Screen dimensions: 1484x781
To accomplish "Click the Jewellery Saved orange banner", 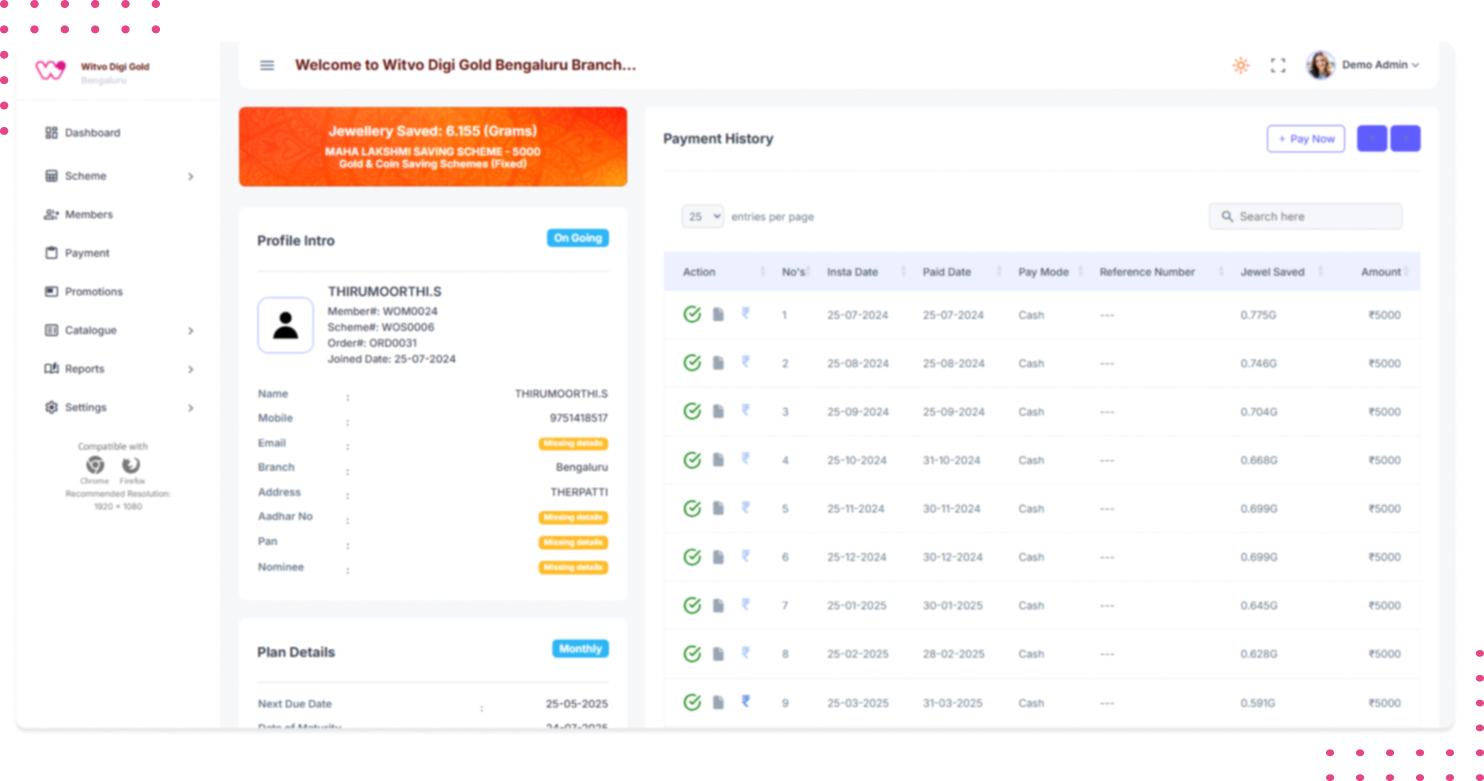I will click(433, 147).
